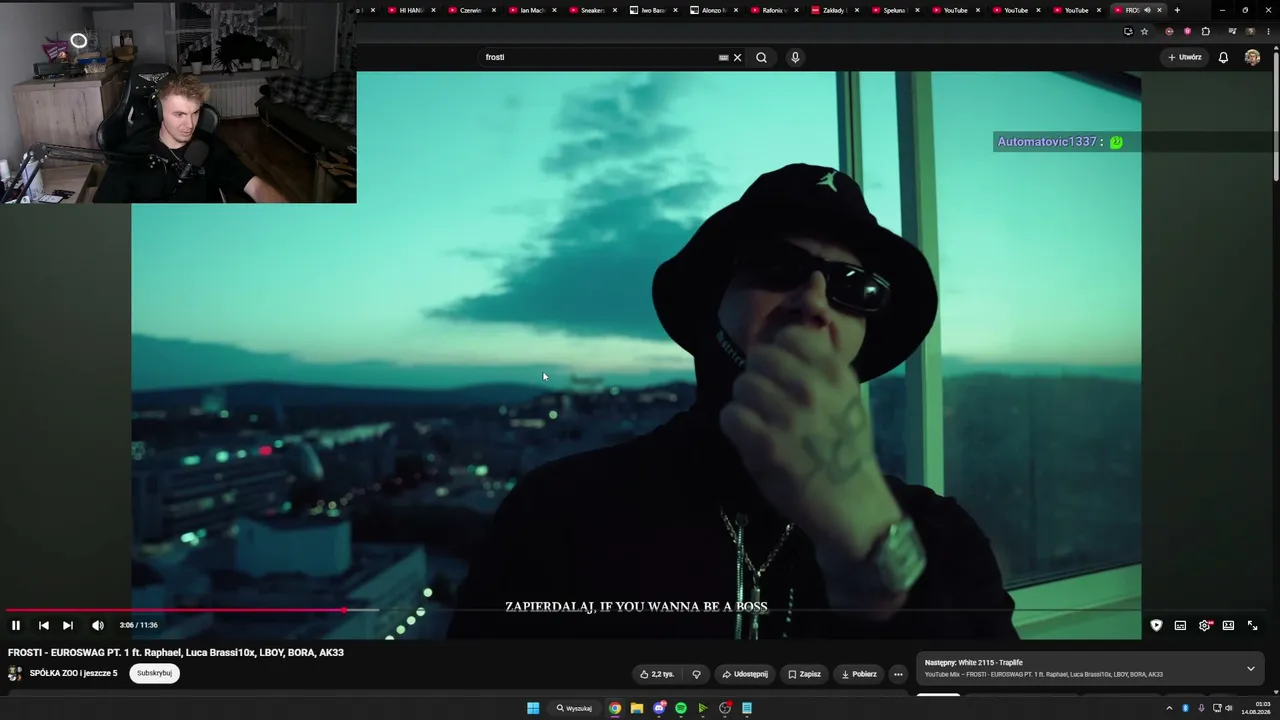Open Chrome three-dot menu
Viewport: 1280px width, 720px height.
1268,31
